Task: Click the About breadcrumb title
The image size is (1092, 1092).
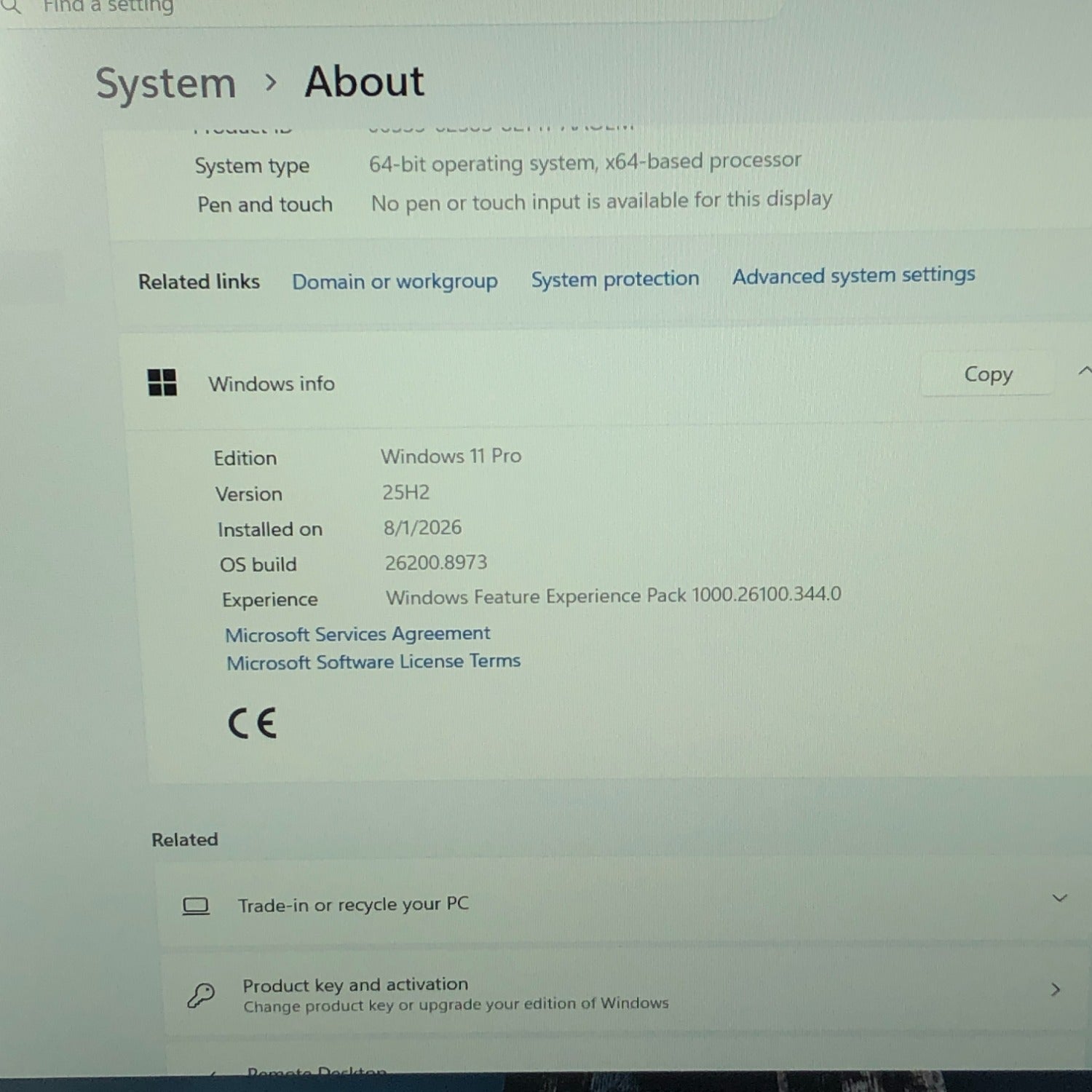Action: click(x=364, y=81)
